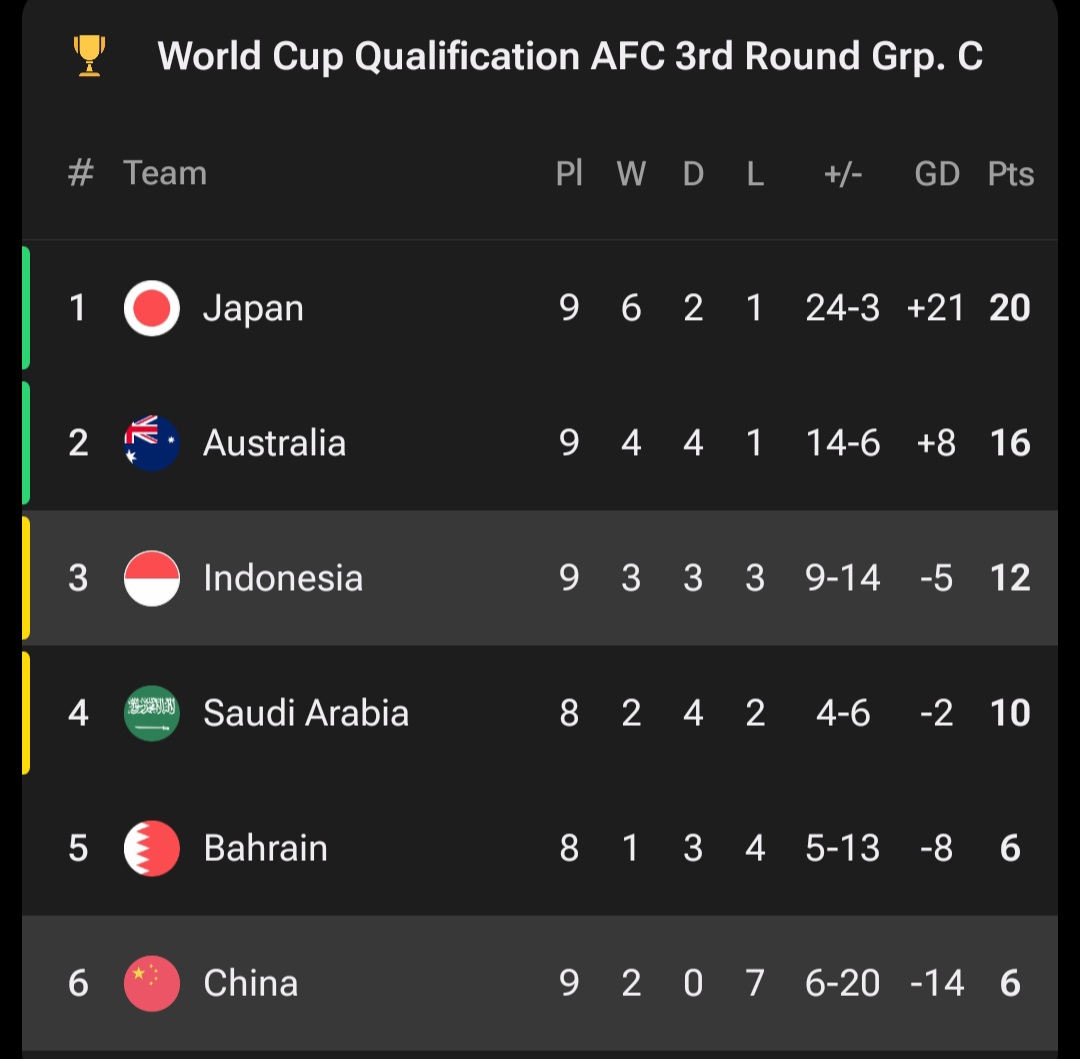Click the Indonesia flag icon
This screenshot has height=1059, width=1080.
[x=152, y=578]
